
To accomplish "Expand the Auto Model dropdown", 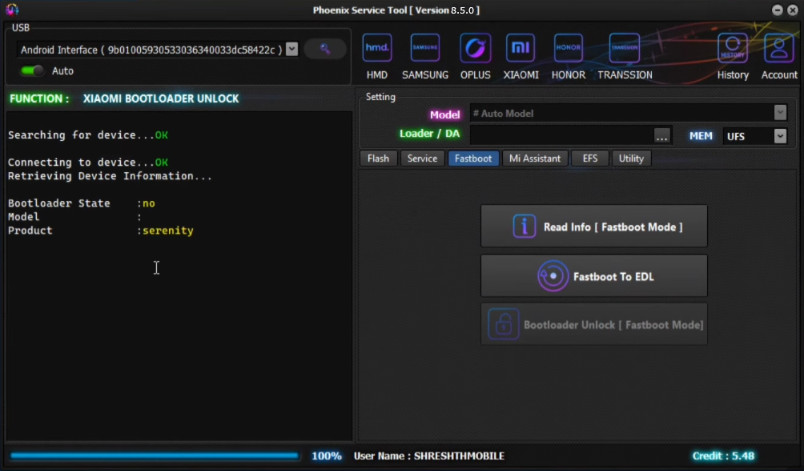I will pos(780,113).
